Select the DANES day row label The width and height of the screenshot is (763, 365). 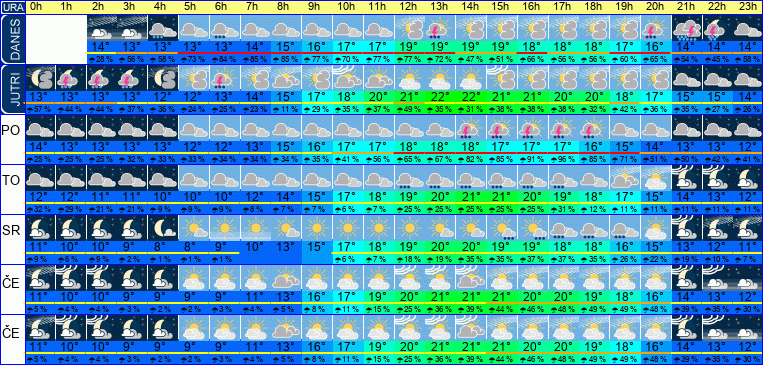13,39
